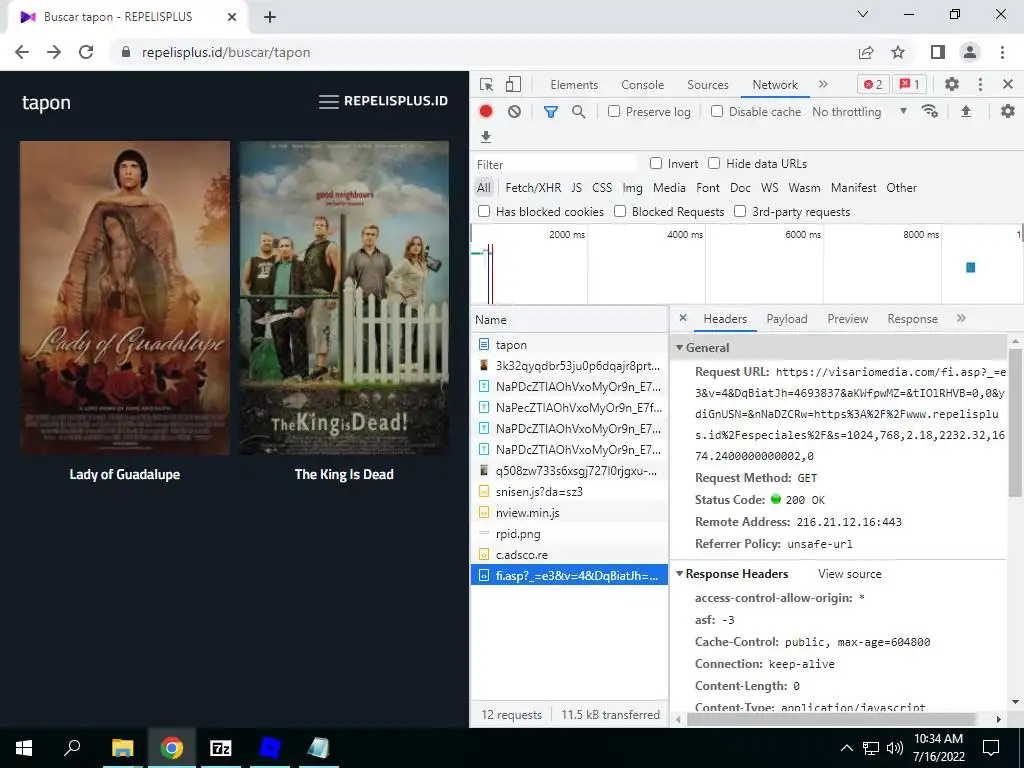
Task: Check Hide data URLs checkbox
Action: pos(714,163)
